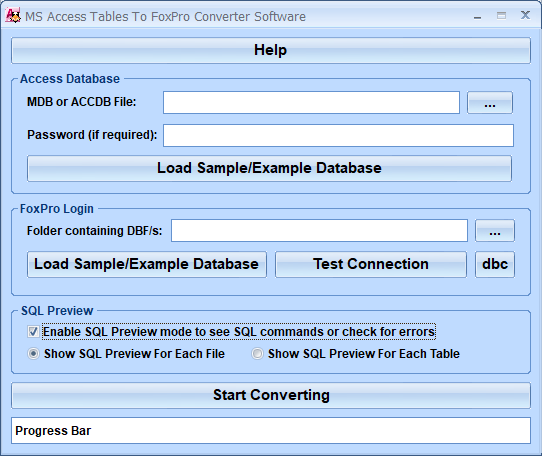The width and height of the screenshot is (542, 456).
Task: Click the MDB or ACCDB File input field
Action: tap(311, 102)
